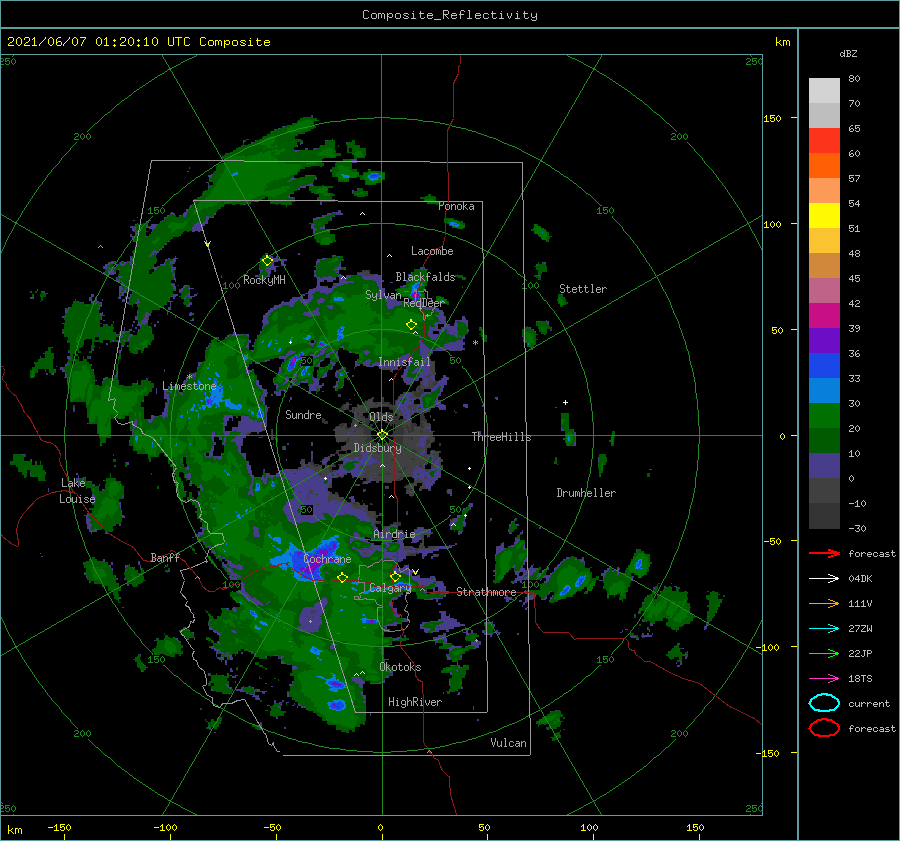This screenshot has width=900, height=841.
Task: Click the Cochrane label
Action: coord(327,559)
